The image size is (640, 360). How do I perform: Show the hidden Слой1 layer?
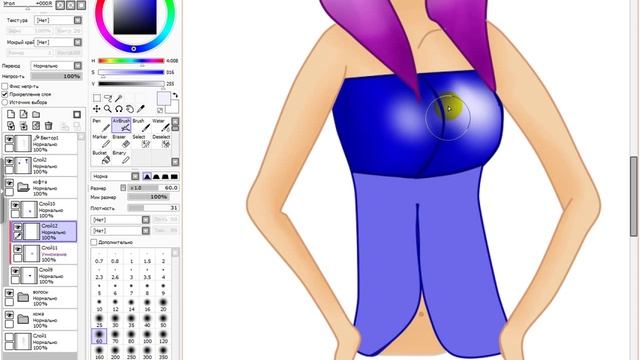point(9,338)
